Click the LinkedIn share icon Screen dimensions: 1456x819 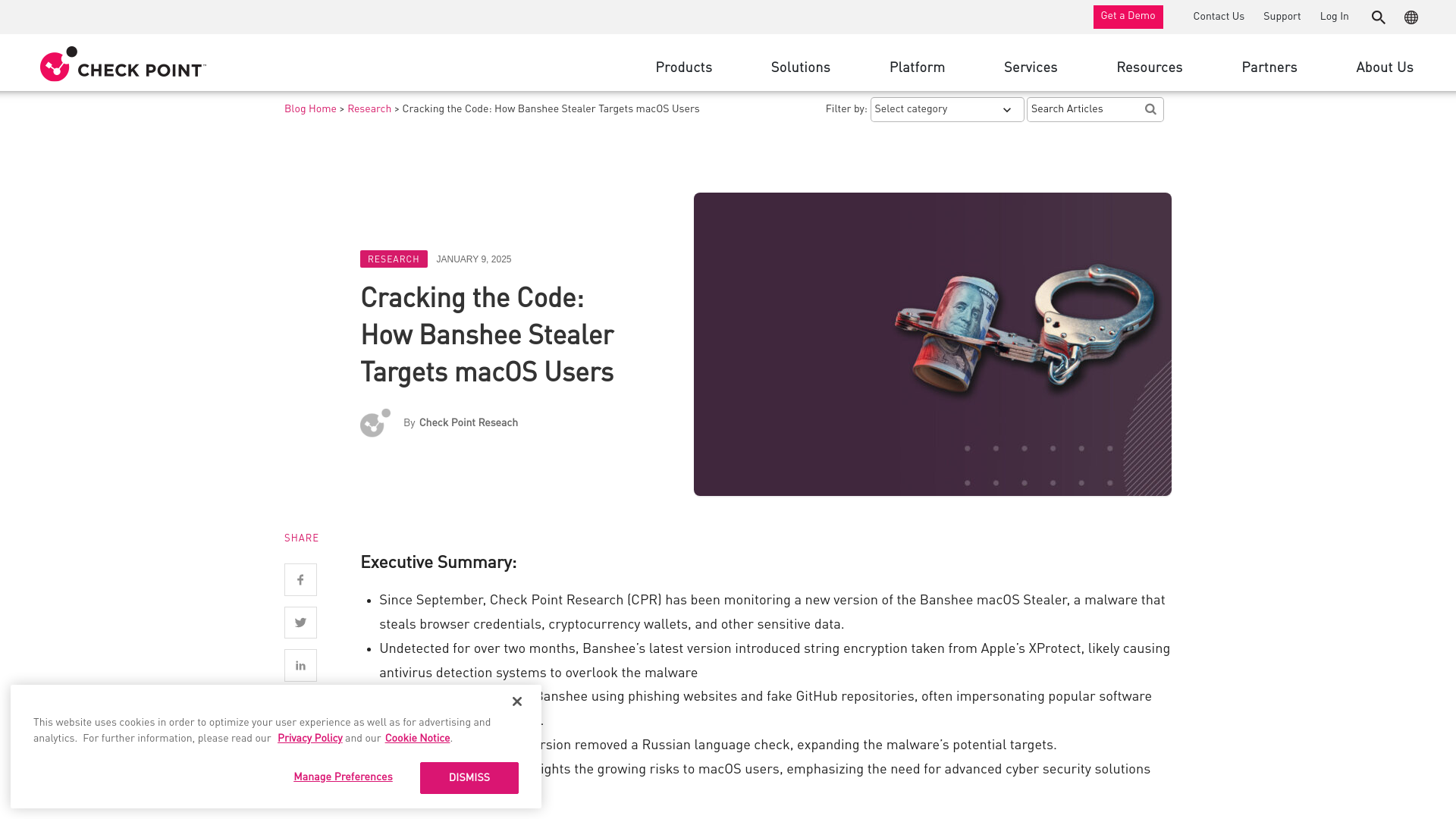(x=300, y=665)
